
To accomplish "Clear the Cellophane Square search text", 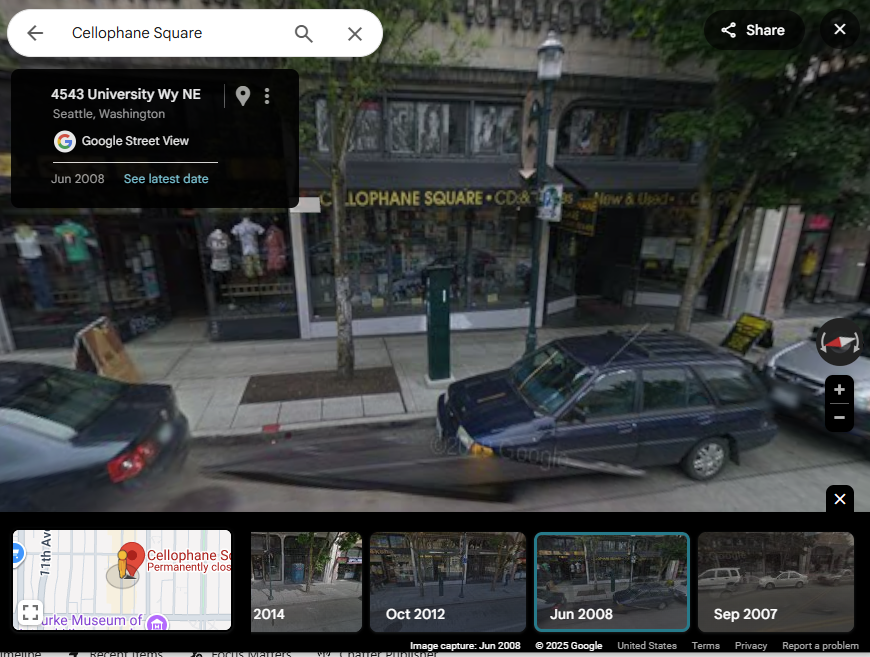I will click(355, 34).
